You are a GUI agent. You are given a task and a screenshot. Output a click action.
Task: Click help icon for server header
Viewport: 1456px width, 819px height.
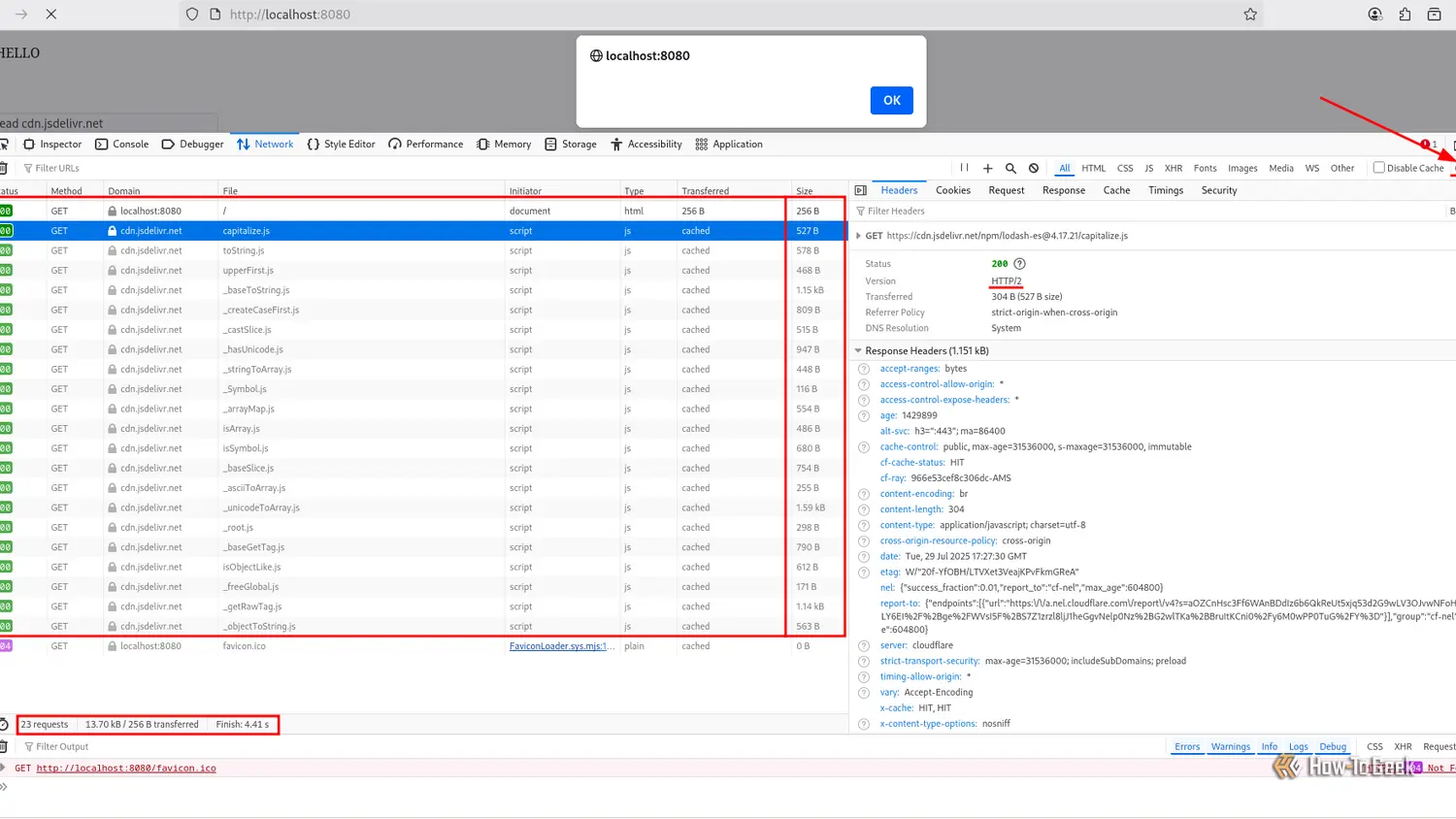click(864, 645)
